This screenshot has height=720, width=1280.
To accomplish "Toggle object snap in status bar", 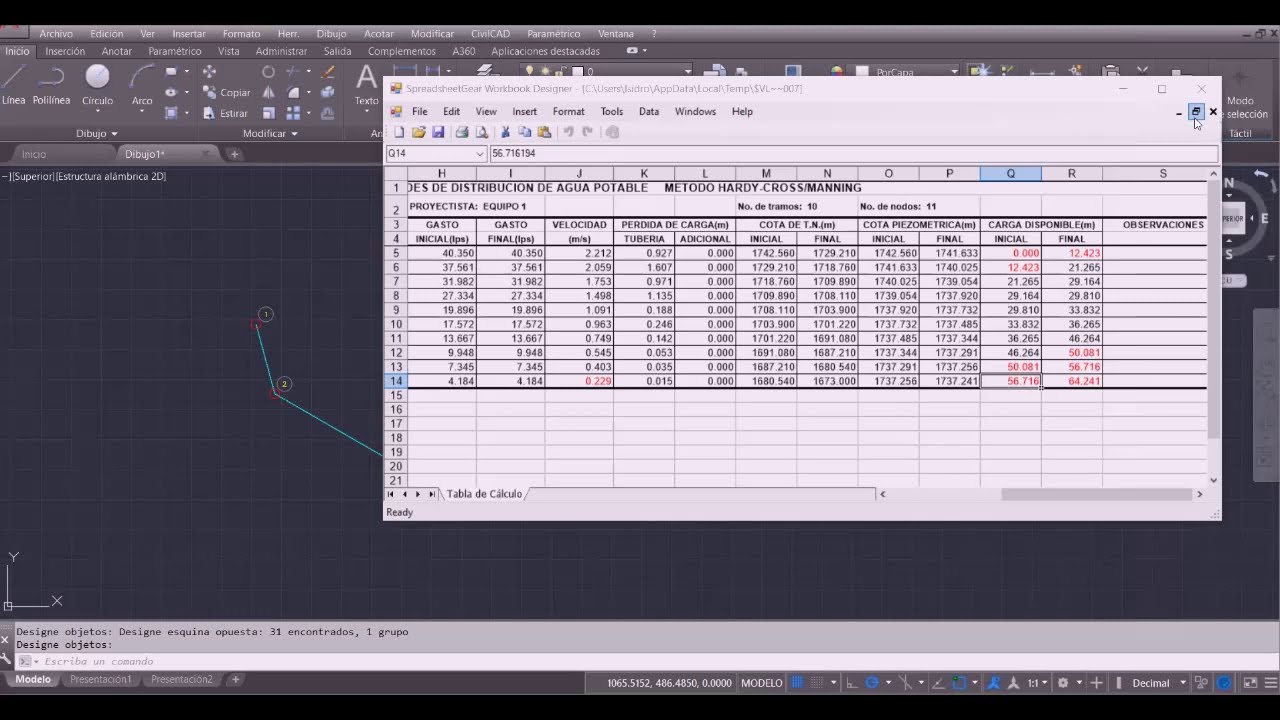I will tap(960, 683).
